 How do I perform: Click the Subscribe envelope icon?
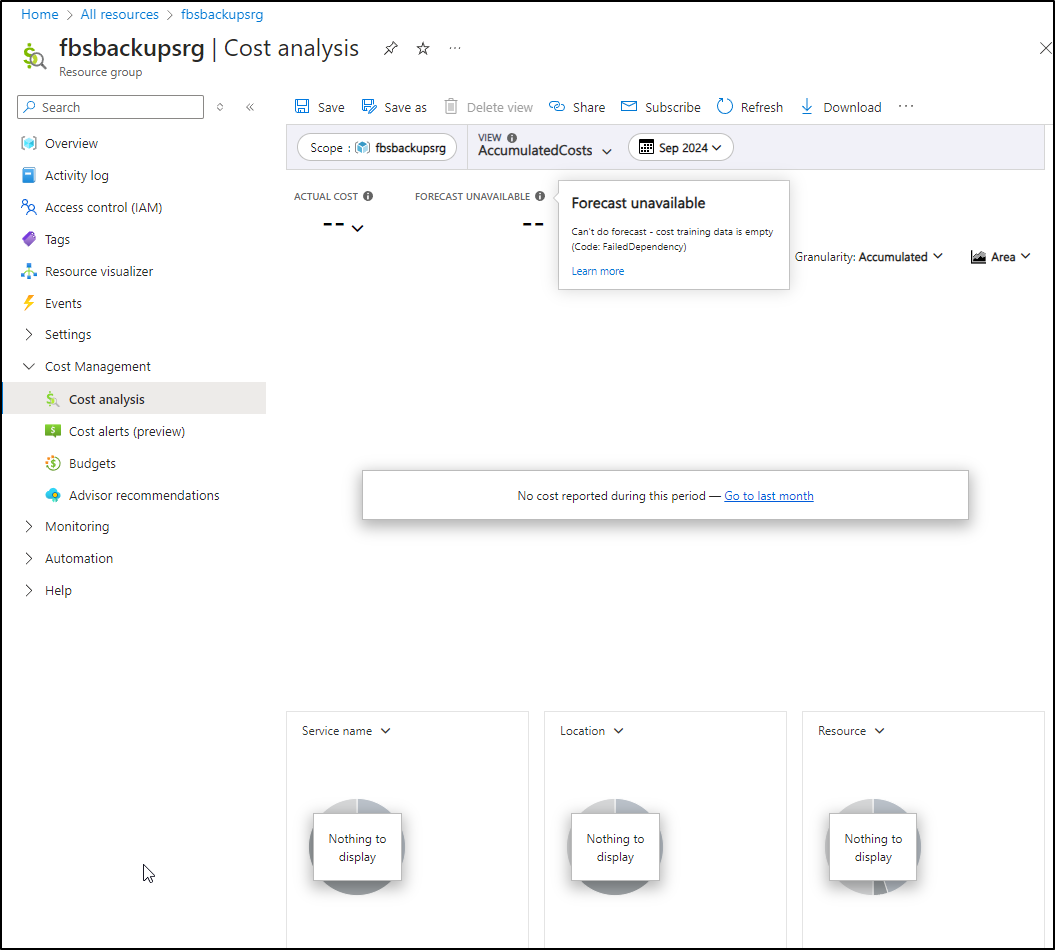tap(628, 106)
